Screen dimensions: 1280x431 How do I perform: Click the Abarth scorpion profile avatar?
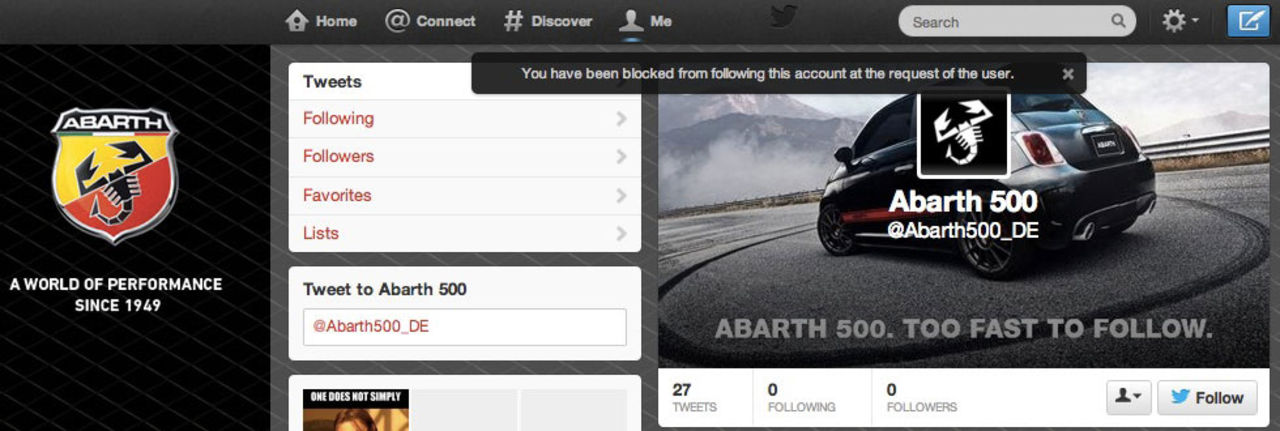pos(963,135)
